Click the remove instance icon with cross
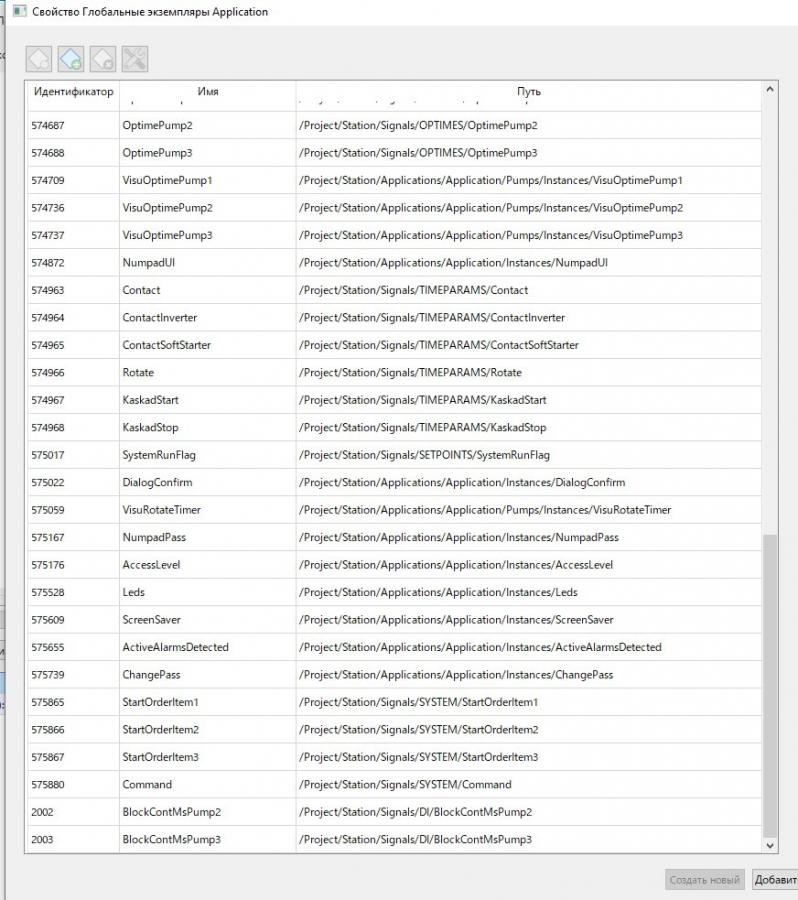The image size is (798, 900). point(103,59)
